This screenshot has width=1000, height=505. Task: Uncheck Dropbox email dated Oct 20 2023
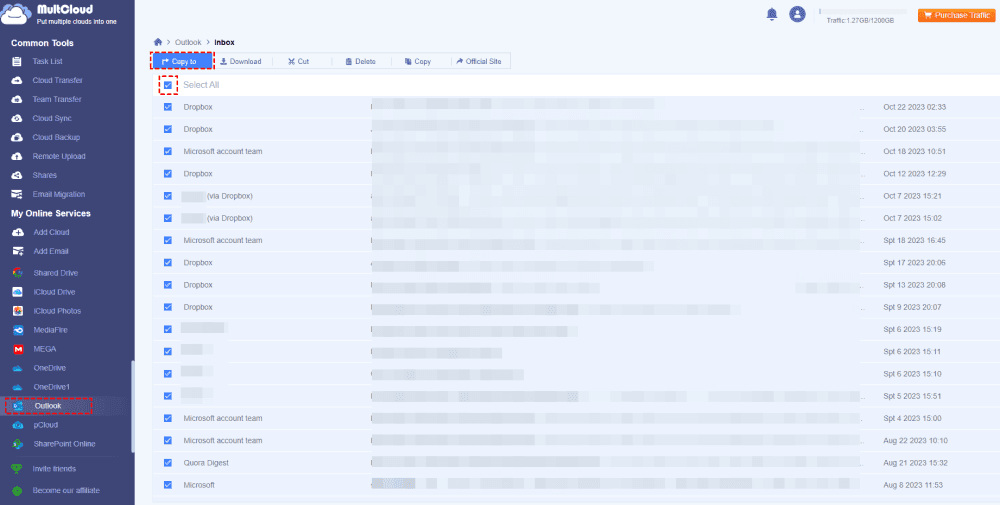[168, 129]
